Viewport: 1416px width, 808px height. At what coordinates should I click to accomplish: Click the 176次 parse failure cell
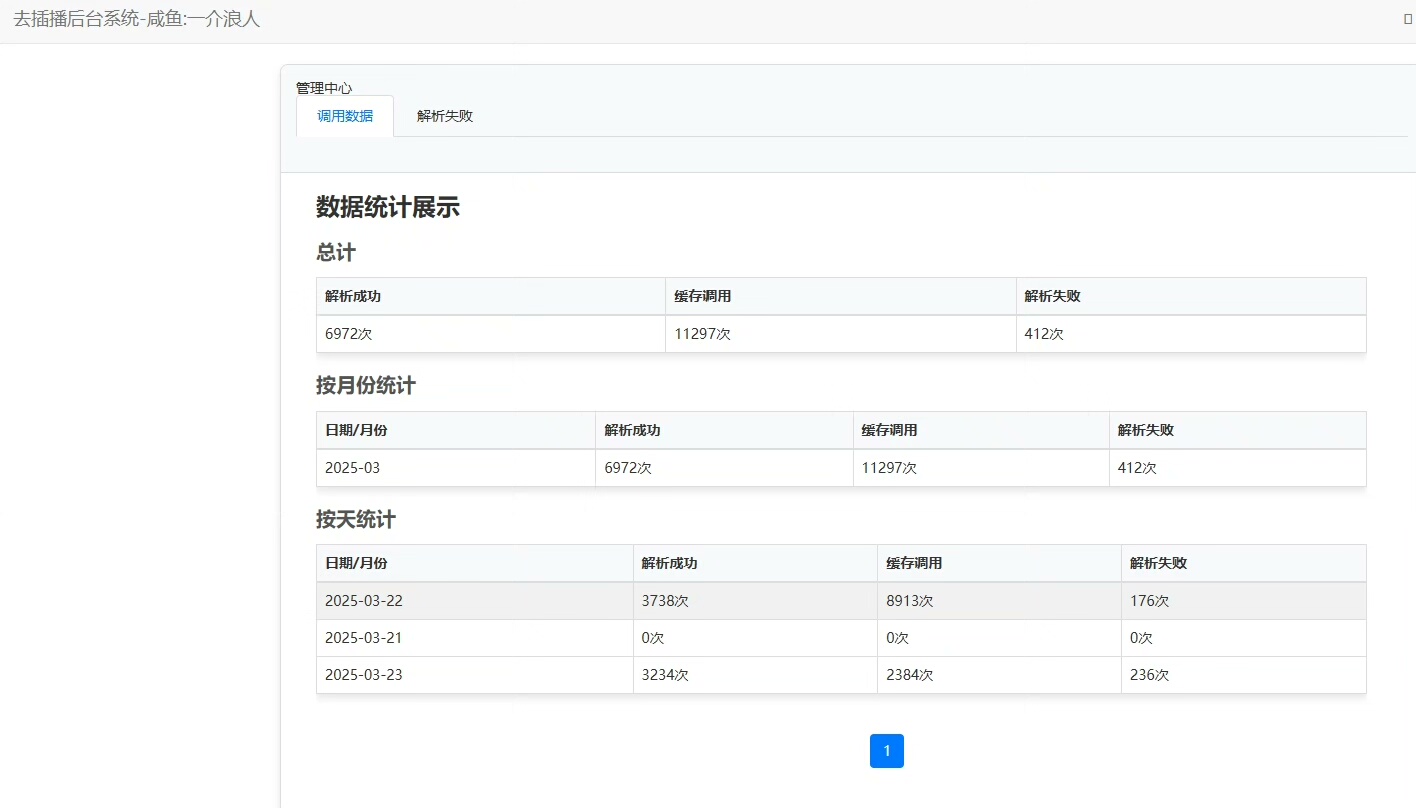[1149, 601]
